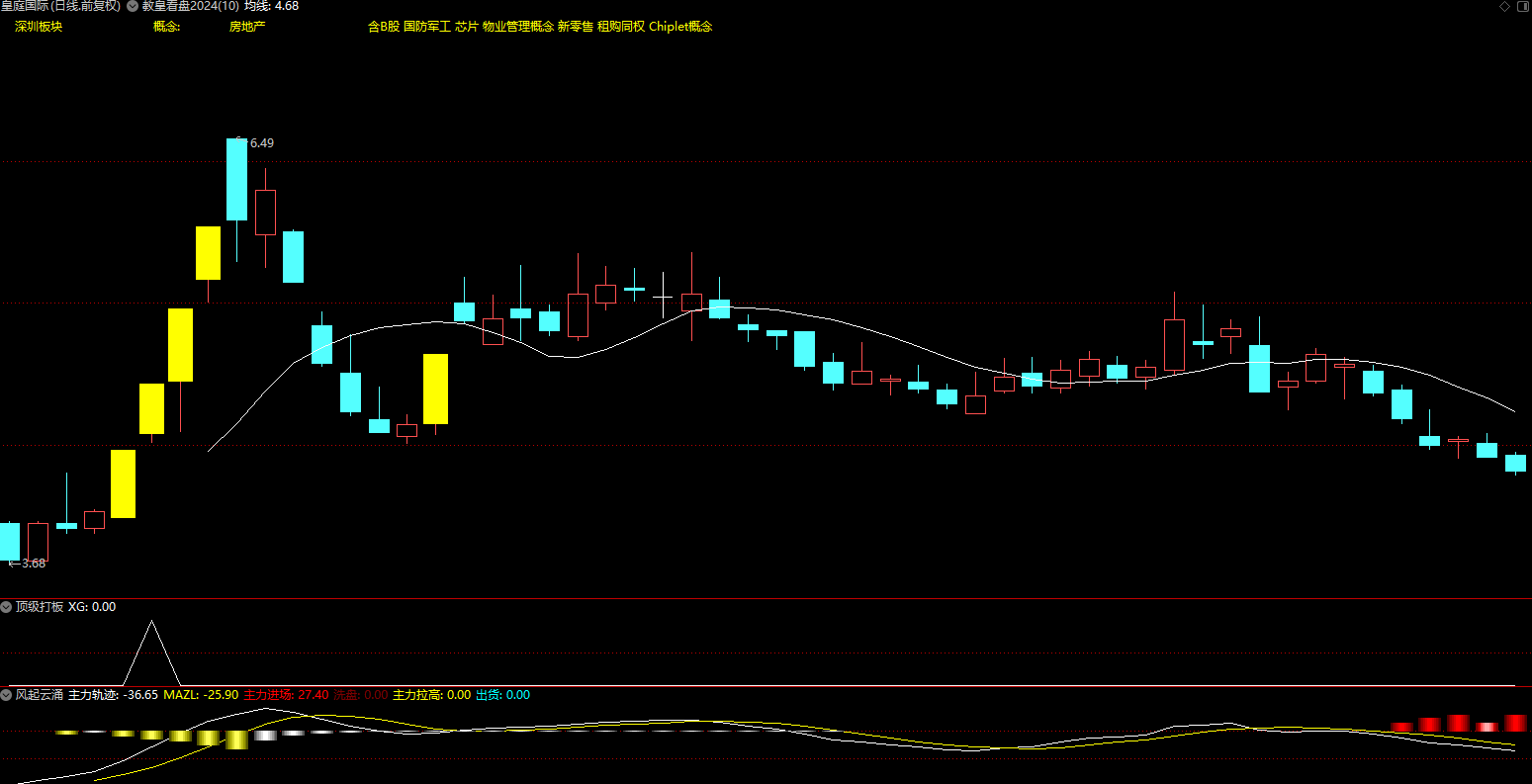Click the cyan candle at the 6.49 peak

click(x=236, y=179)
